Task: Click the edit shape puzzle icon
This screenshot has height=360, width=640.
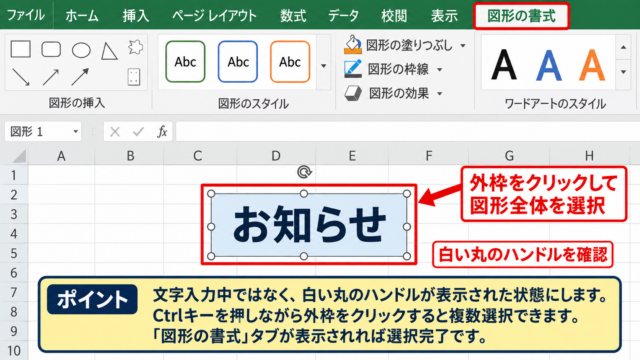Action: coord(135,47)
